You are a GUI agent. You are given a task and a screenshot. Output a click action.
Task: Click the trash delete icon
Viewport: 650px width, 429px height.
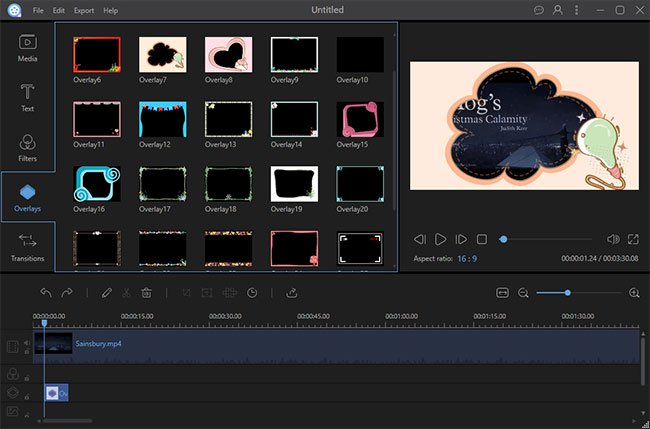(146, 293)
